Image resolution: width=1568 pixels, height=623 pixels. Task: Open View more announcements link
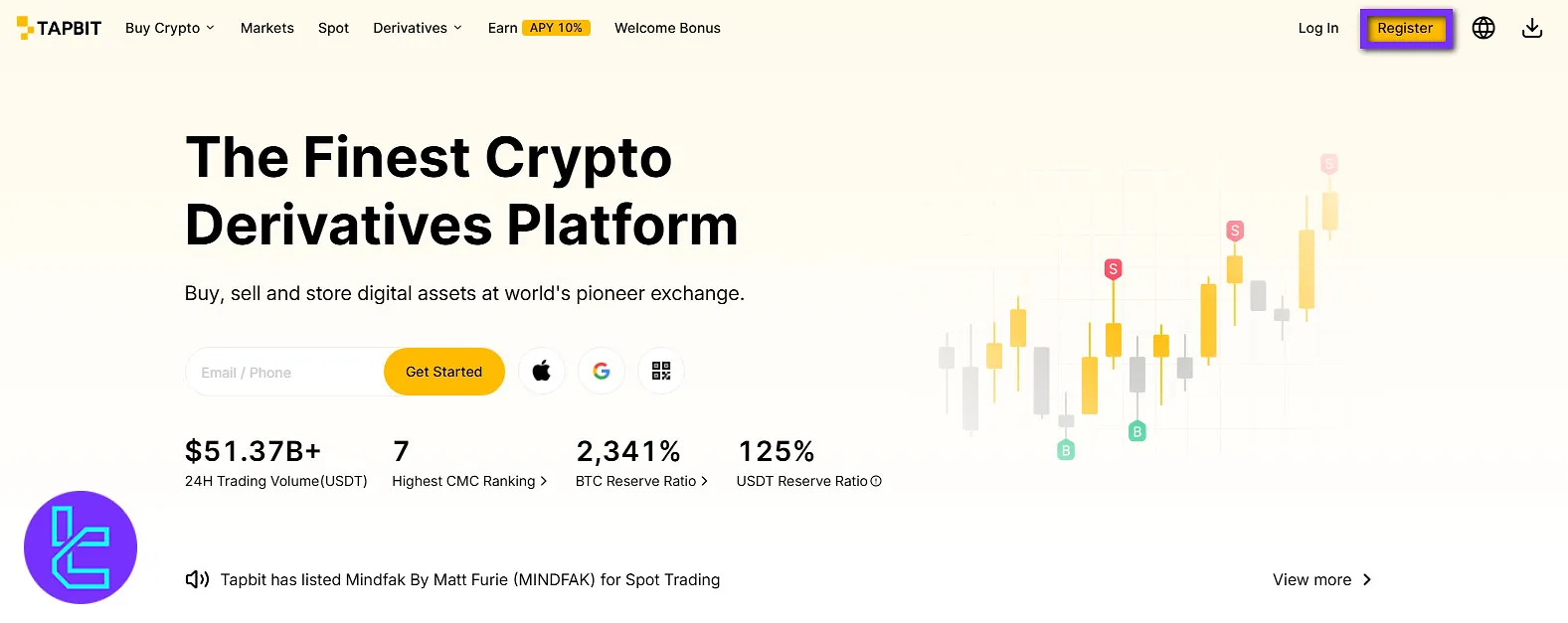click(x=1321, y=580)
